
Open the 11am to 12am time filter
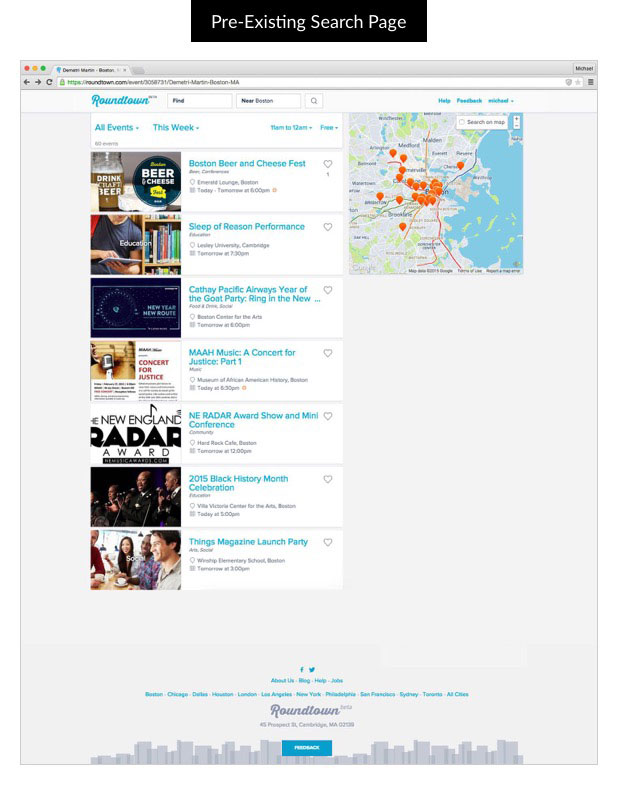pyautogui.click(x=291, y=128)
